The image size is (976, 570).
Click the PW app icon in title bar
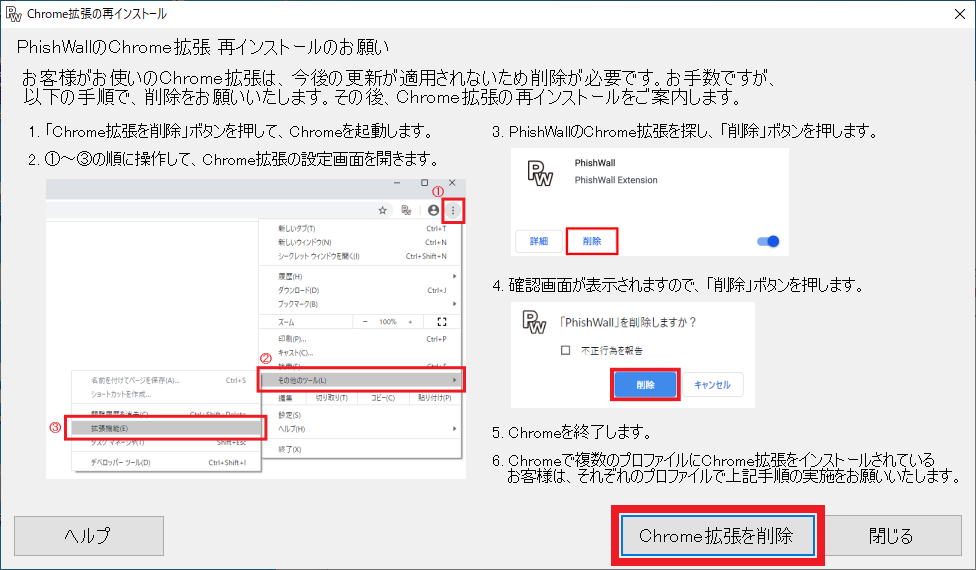pyautogui.click(x=13, y=14)
